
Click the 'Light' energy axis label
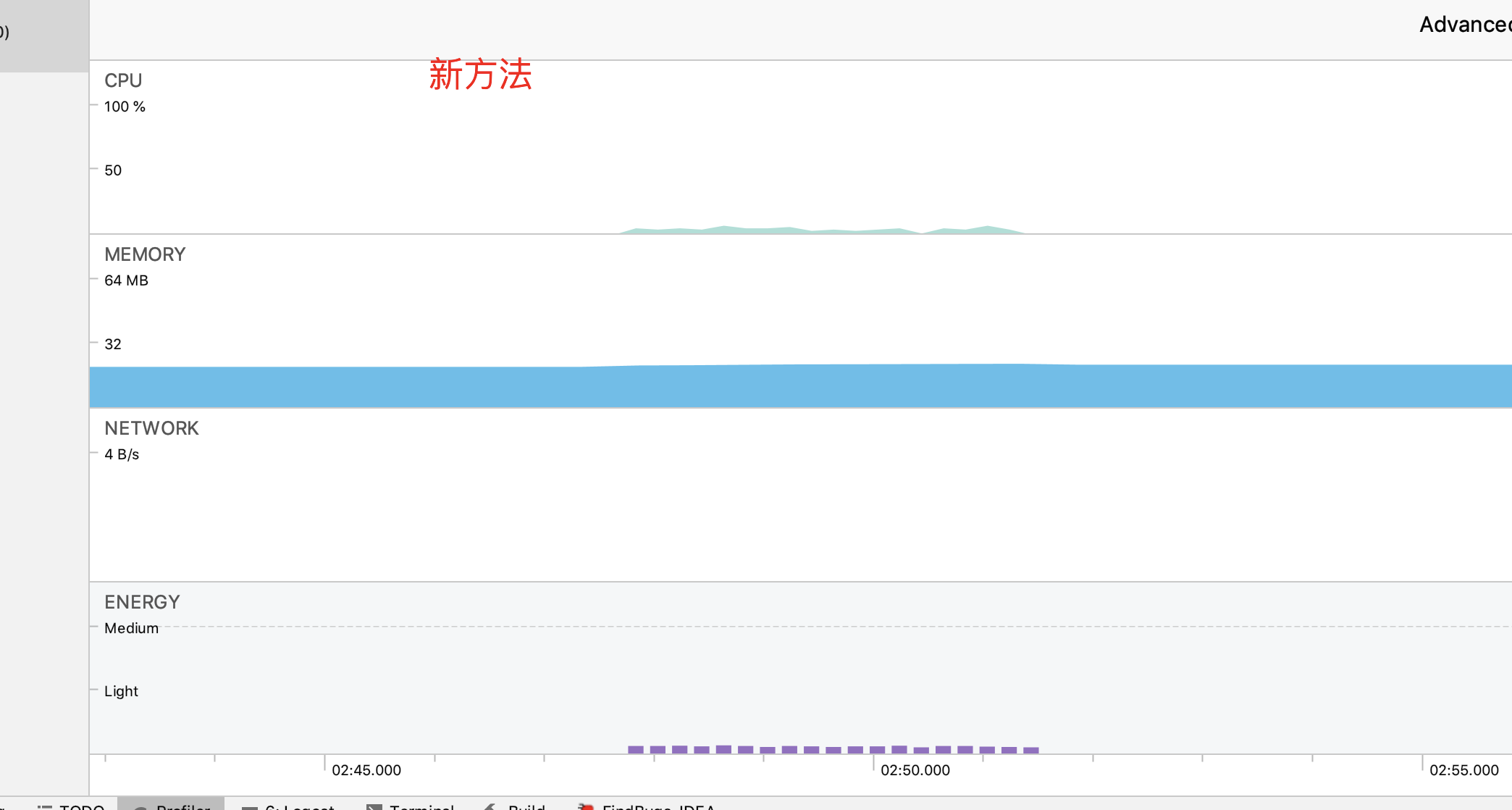[x=121, y=691]
